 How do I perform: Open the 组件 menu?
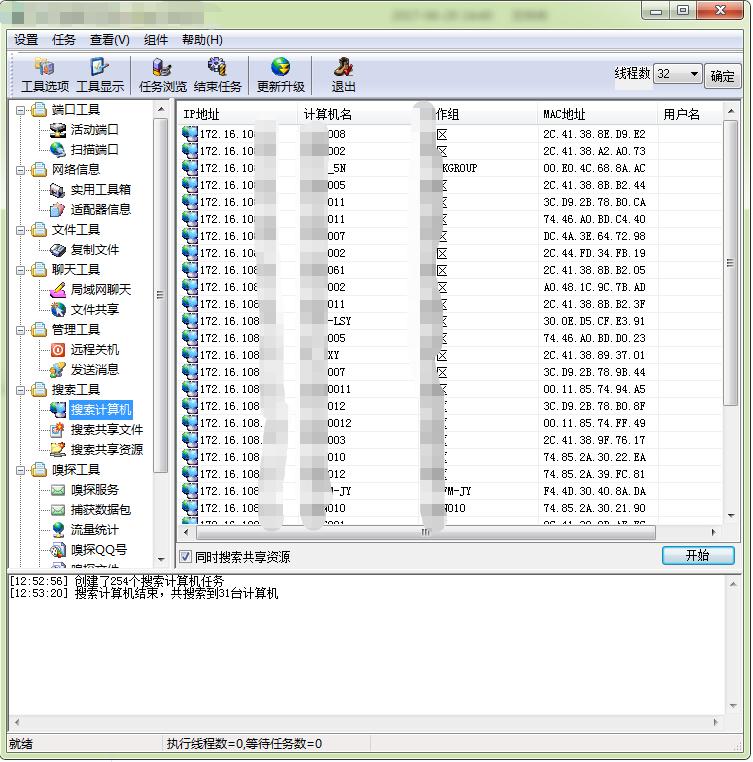[156, 40]
